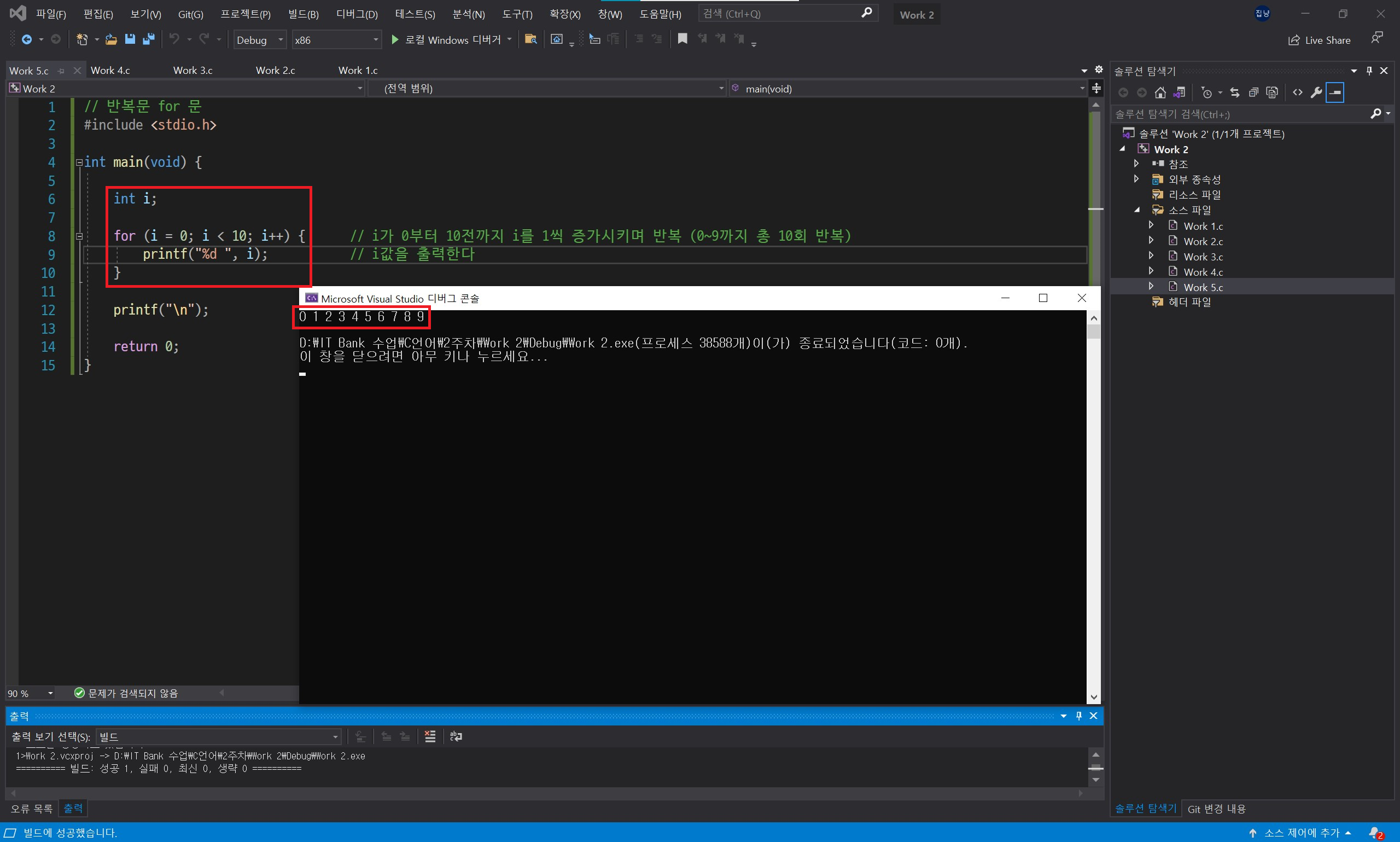Click Solution Explorer Home icon
The width and height of the screenshot is (1400, 842).
[1160, 92]
